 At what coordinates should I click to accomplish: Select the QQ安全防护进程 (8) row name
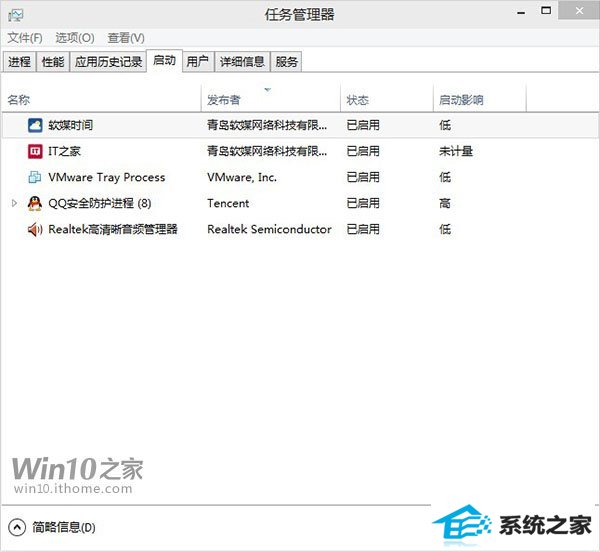pos(100,203)
